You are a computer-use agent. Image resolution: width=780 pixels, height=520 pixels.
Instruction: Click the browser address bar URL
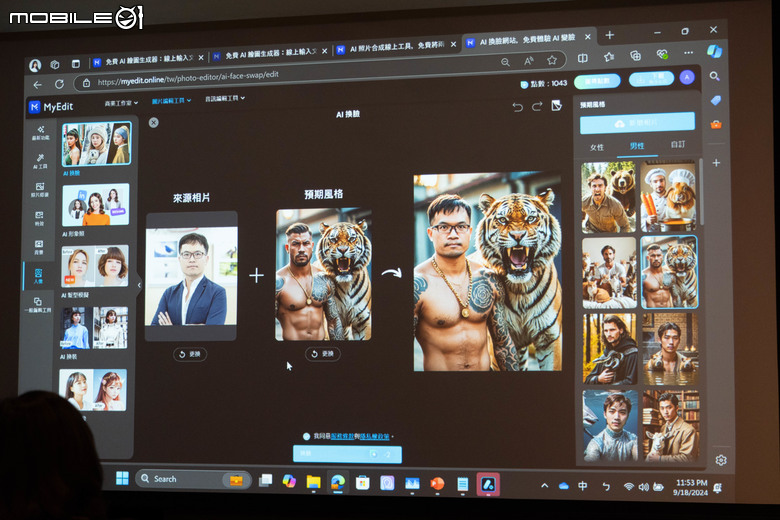[x=188, y=78]
